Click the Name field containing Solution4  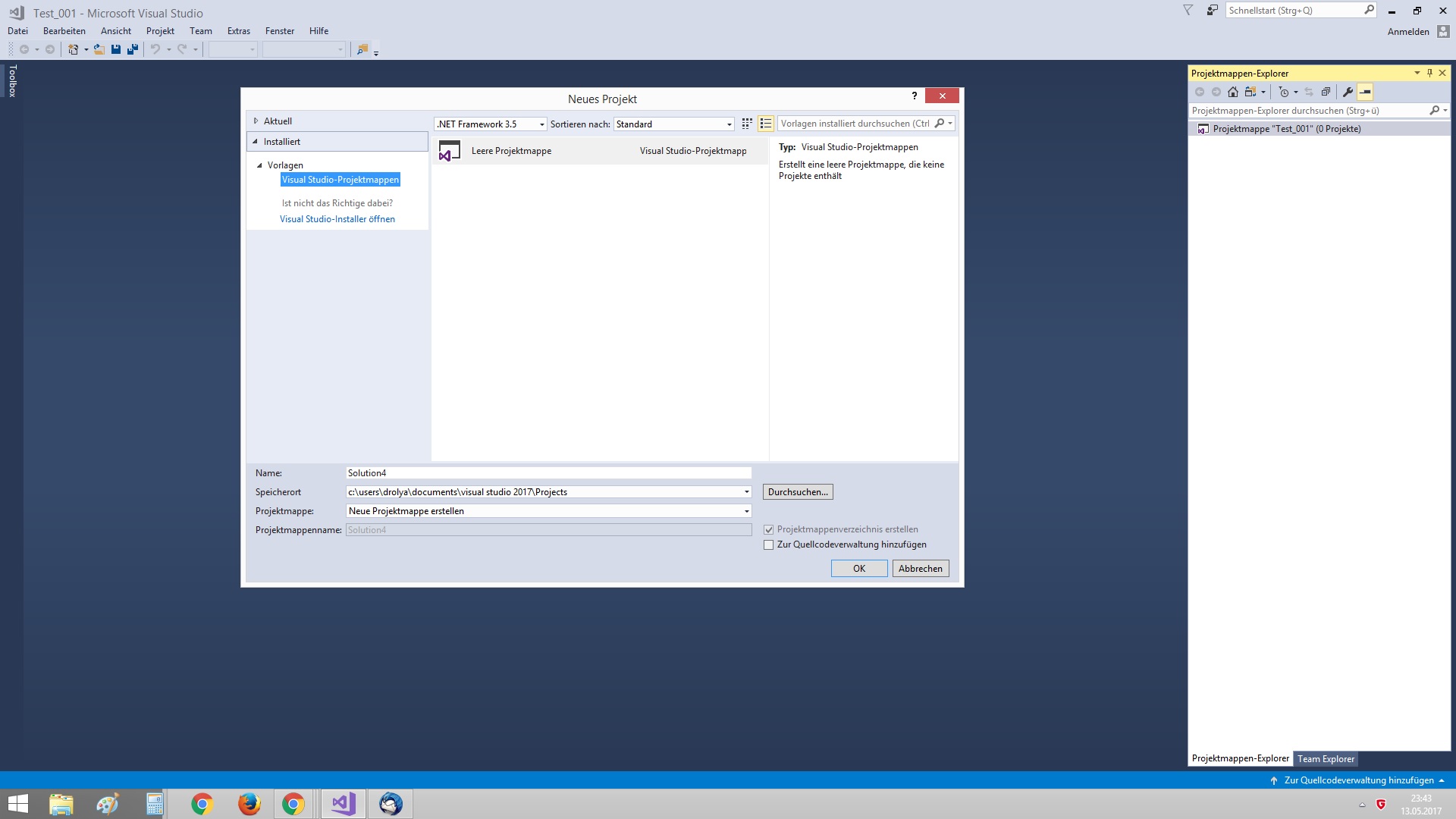coord(549,473)
